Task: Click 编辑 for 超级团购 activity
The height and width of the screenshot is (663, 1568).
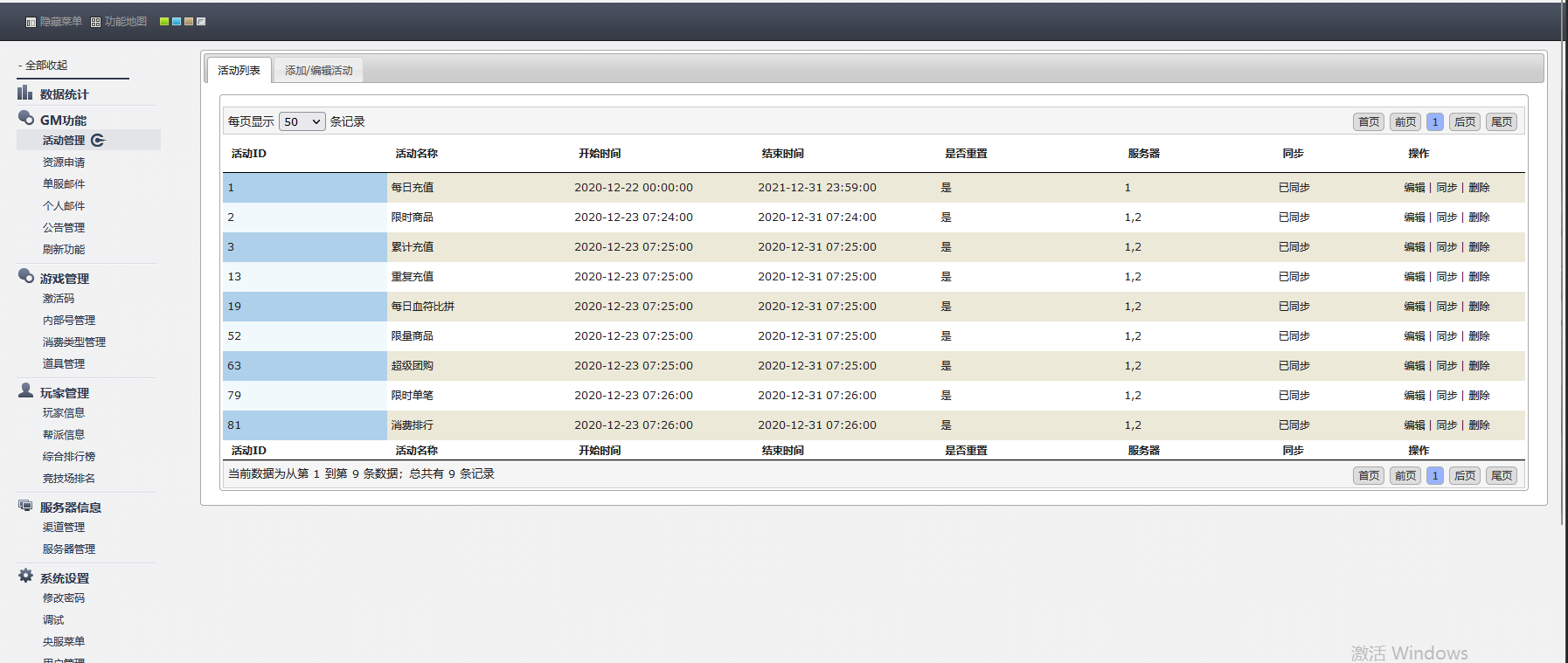Action: [1414, 366]
